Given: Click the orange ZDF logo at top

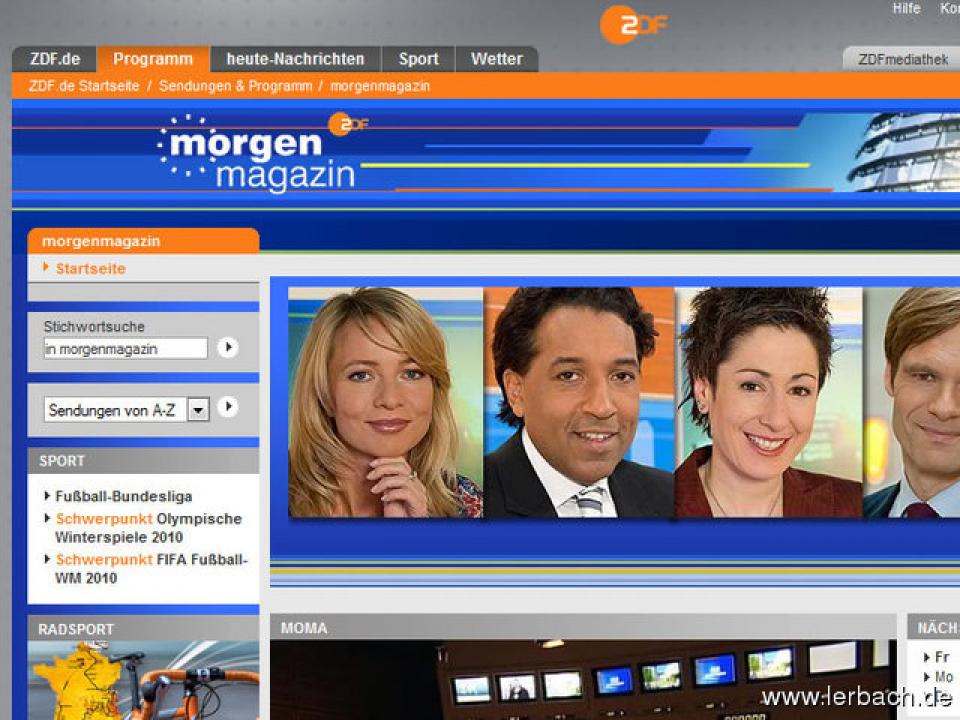Looking at the screenshot, I should click(633, 25).
